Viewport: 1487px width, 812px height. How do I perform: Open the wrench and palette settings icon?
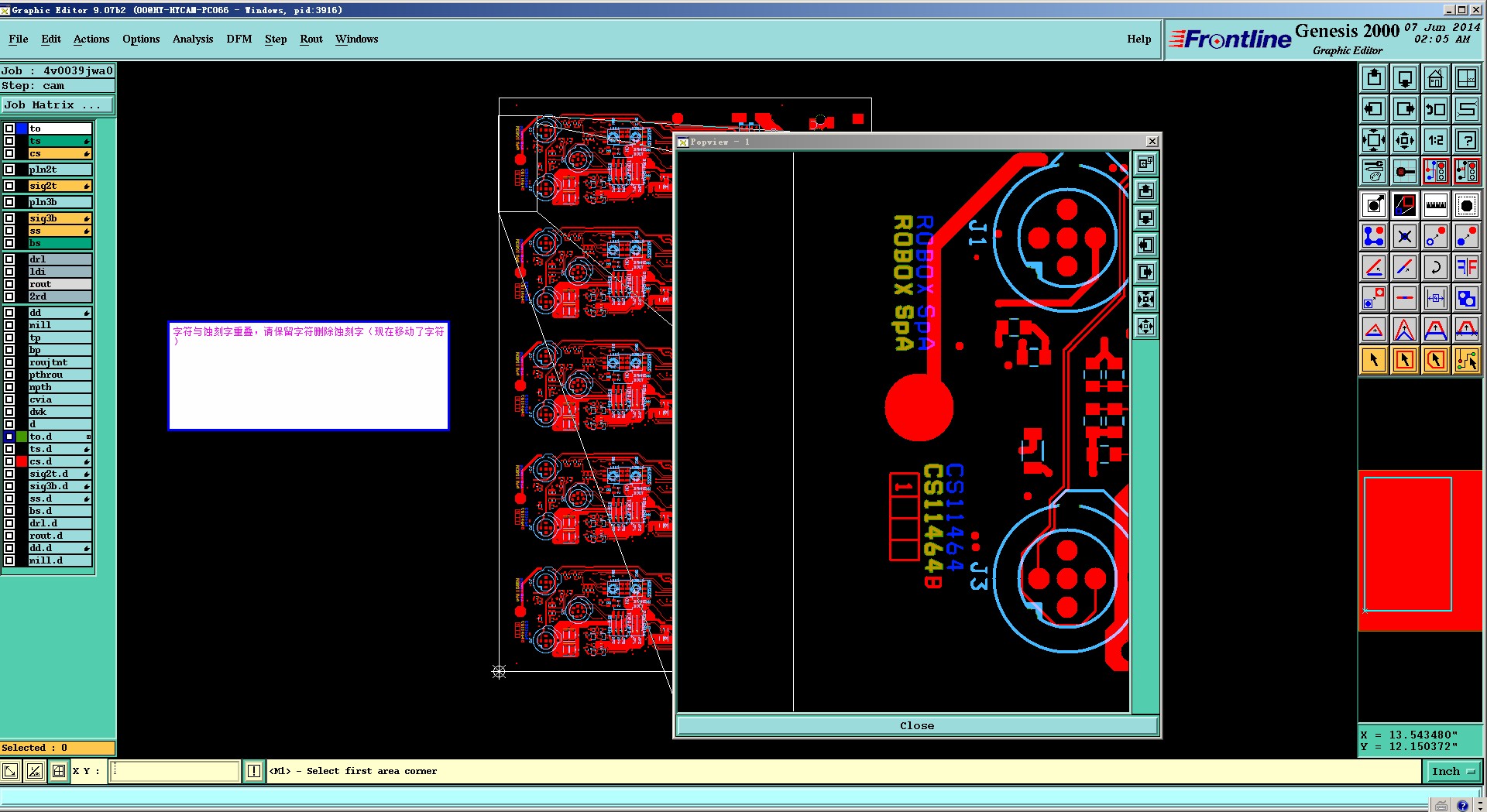[x=1374, y=171]
